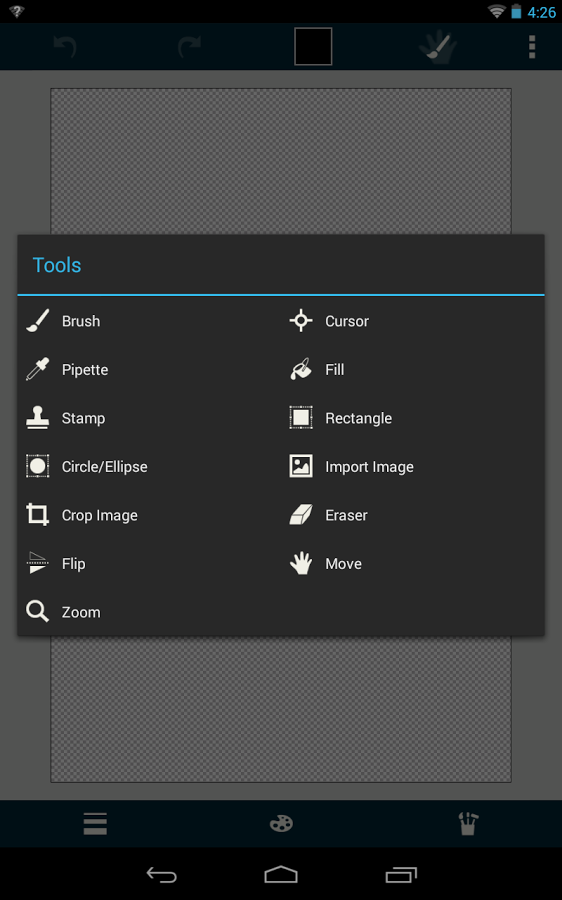Tap the black color swatch in top bar
Image resolution: width=562 pixels, height=900 pixels.
313,46
